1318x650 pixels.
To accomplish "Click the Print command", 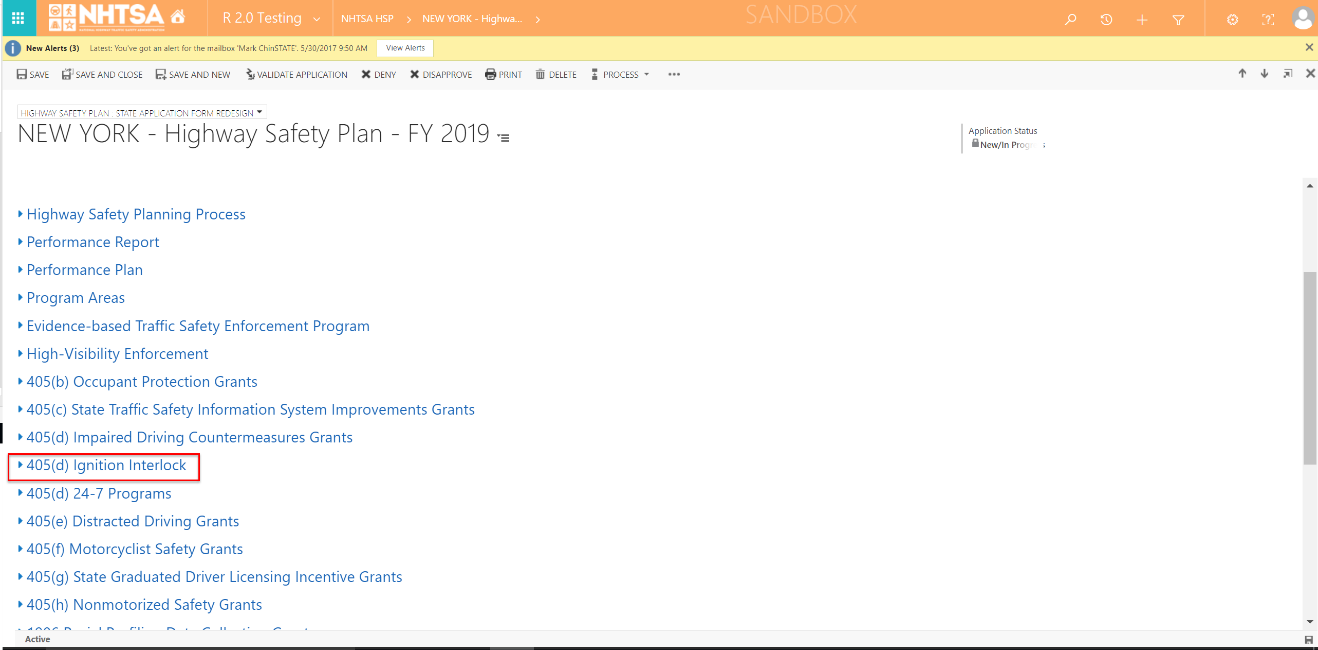I will [x=503, y=74].
